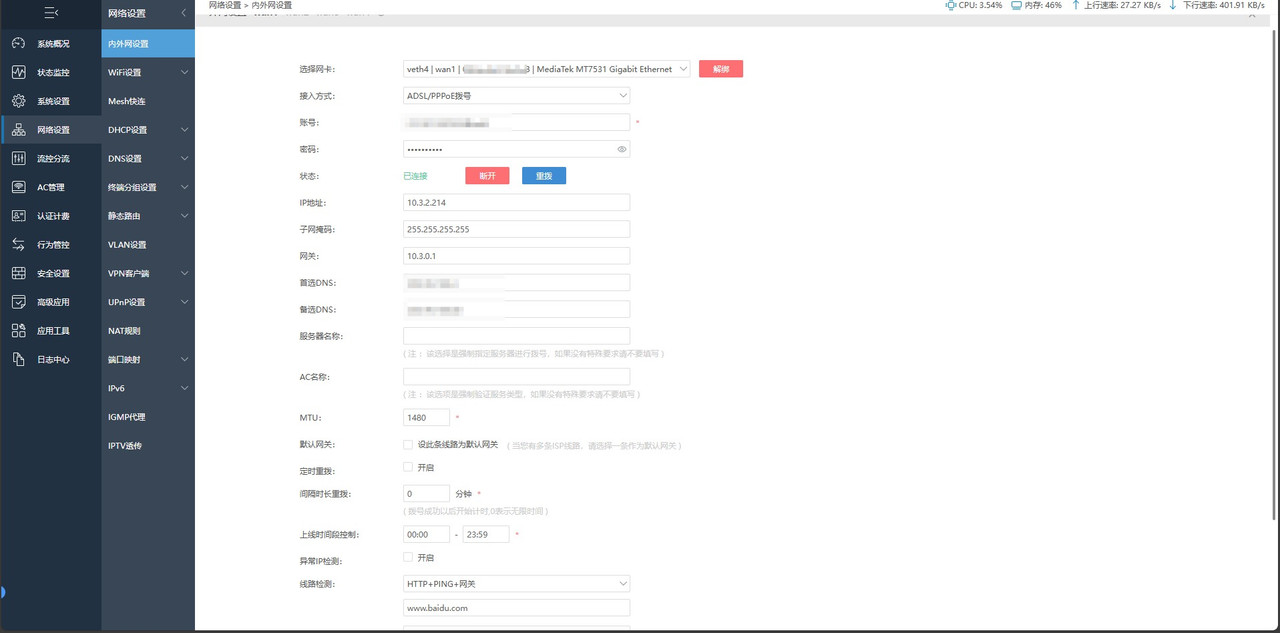The width and height of the screenshot is (1280, 633).
Task: Click the AC名称 input field
Action: [516, 377]
